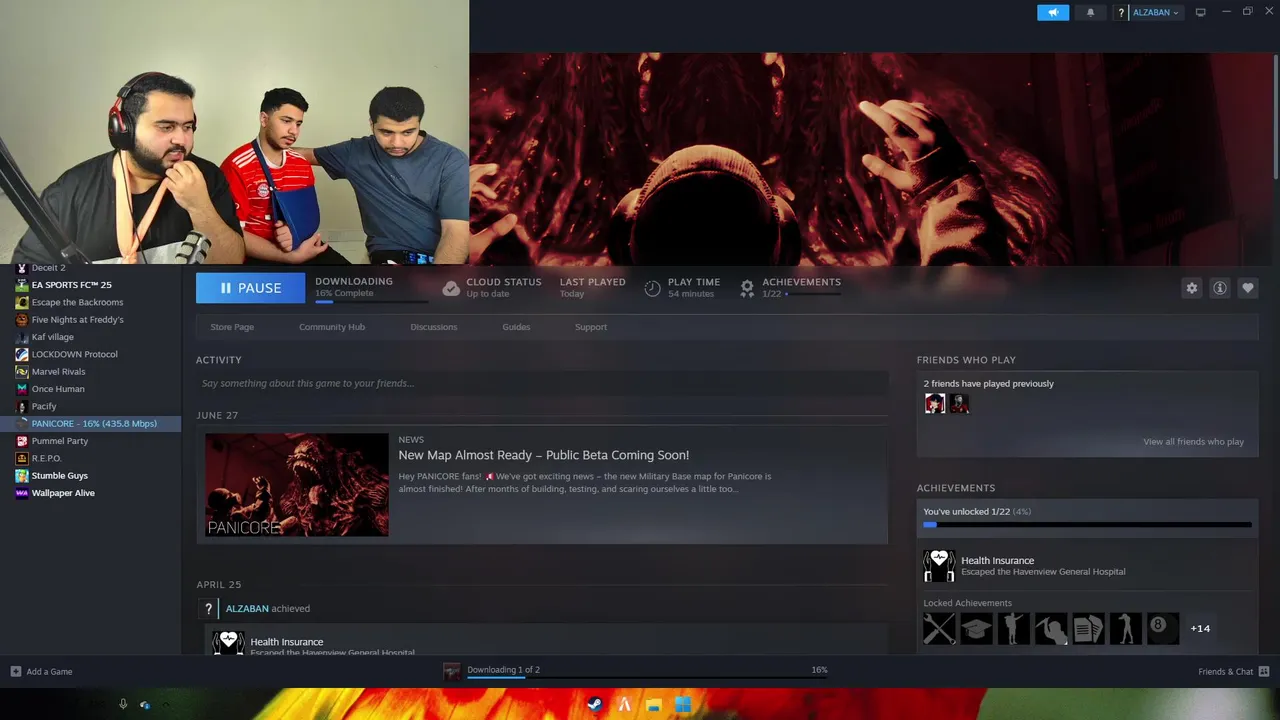1280x720 pixels.
Task: Open ALZABAN profile link in activity feed
Action: pos(247,608)
